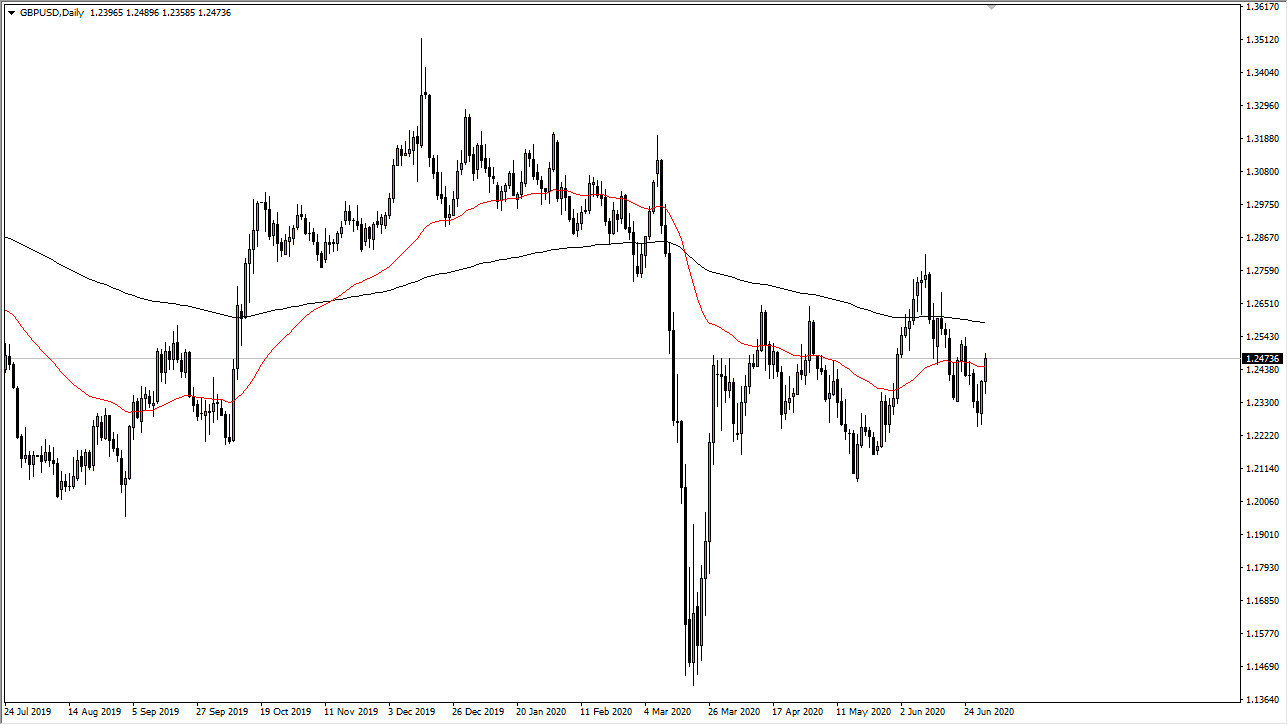
Task: Click price level 1.27590 on the axis
Action: point(1262,271)
